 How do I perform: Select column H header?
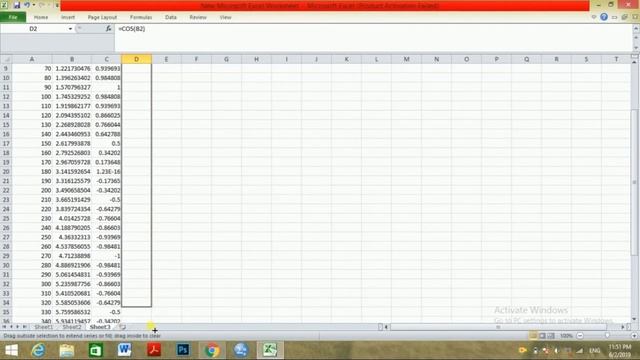[x=256, y=59]
